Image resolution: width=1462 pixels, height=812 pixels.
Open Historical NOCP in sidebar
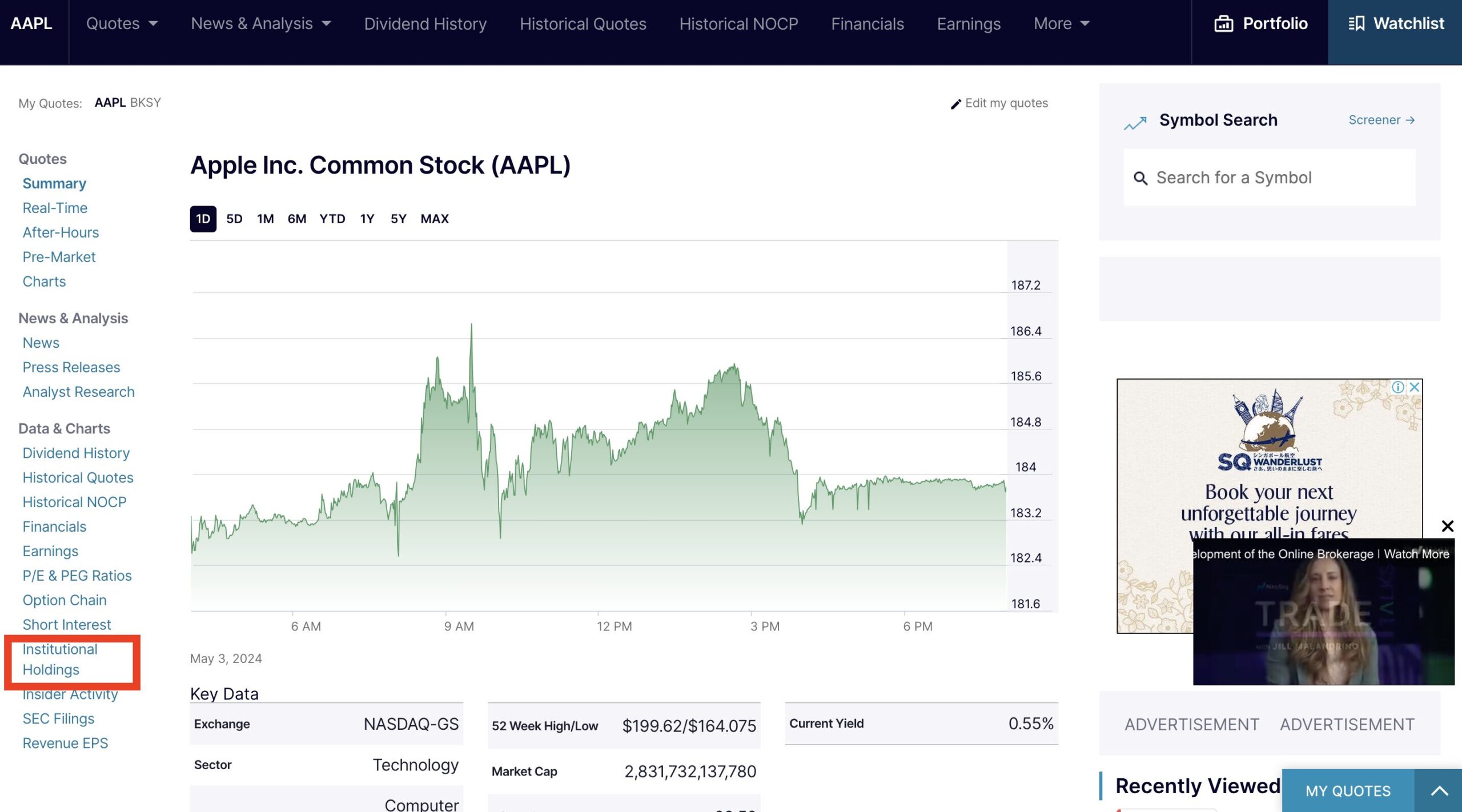tap(74, 502)
